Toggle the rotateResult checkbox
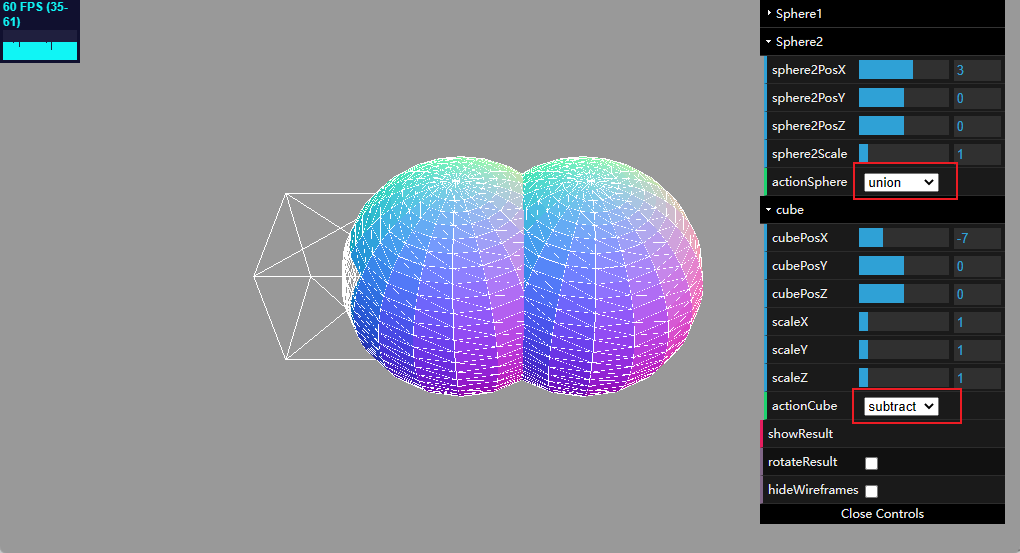 (x=871, y=463)
